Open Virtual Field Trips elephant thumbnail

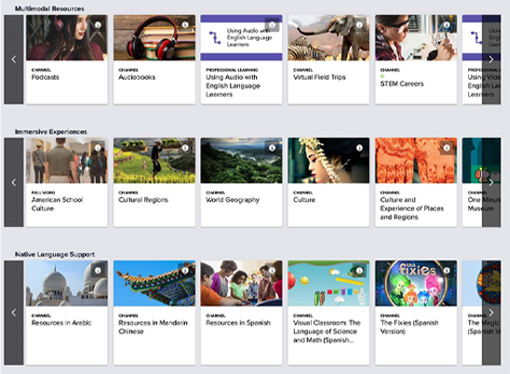[329, 38]
